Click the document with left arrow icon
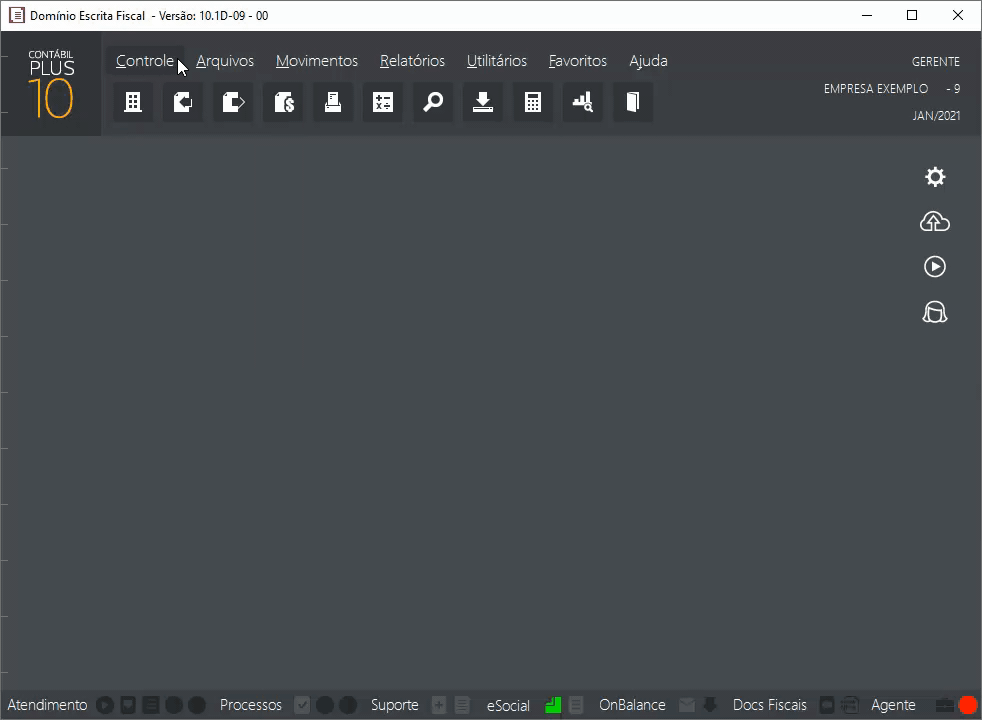The height and width of the screenshot is (720, 982). pyautogui.click(x=183, y=102)
